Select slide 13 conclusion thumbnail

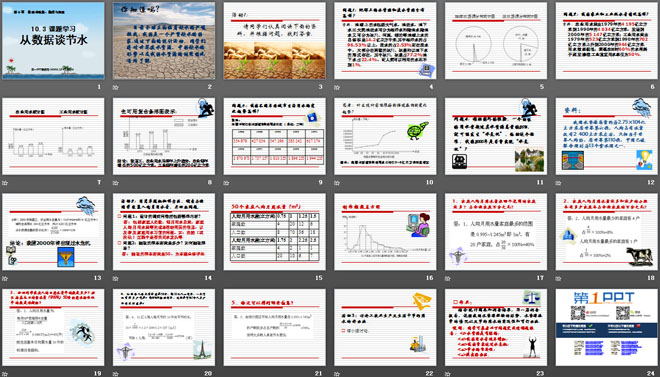tap(53, 232)
